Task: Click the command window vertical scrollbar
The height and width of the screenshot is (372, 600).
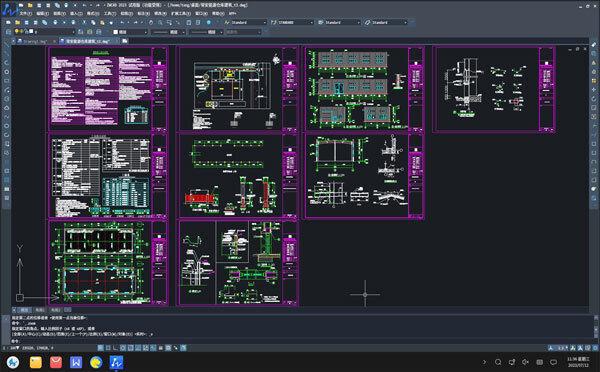Action: [x=596, y=328]
